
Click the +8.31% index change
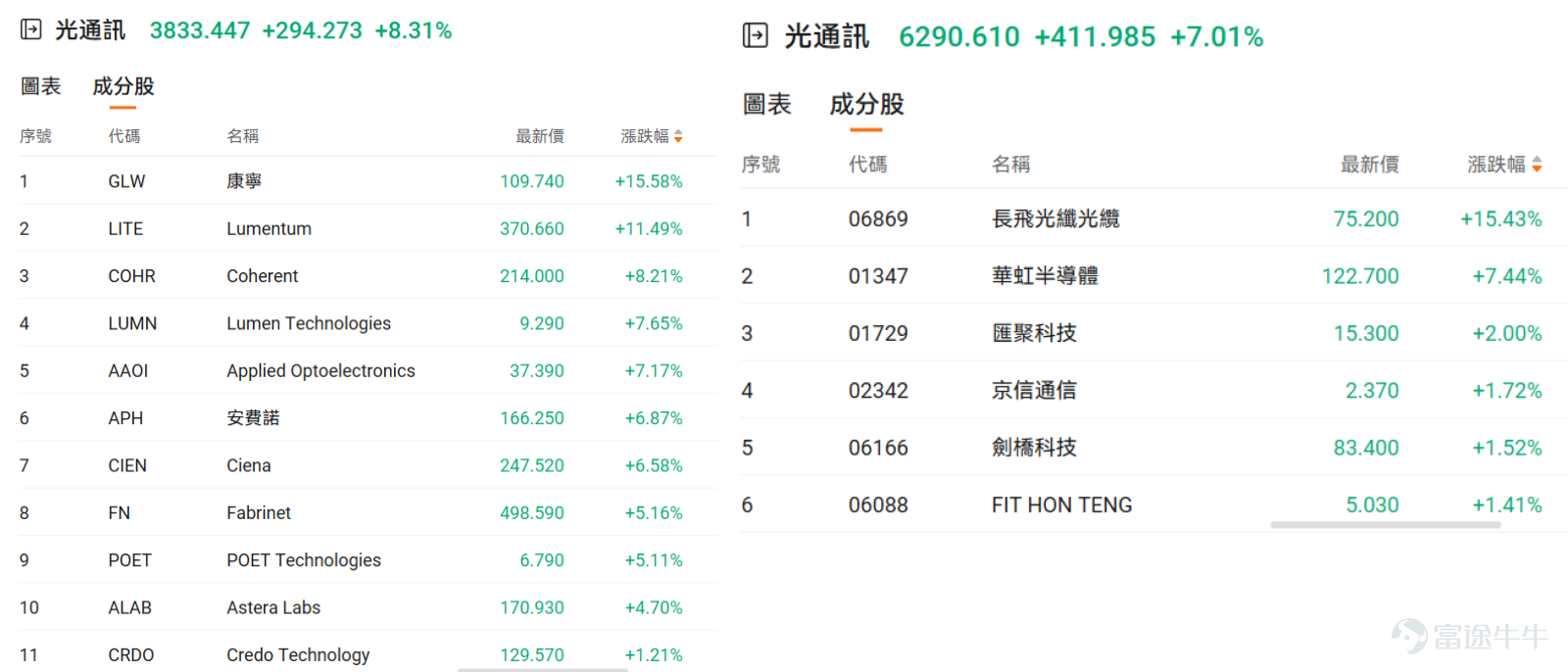click(414, 30)
